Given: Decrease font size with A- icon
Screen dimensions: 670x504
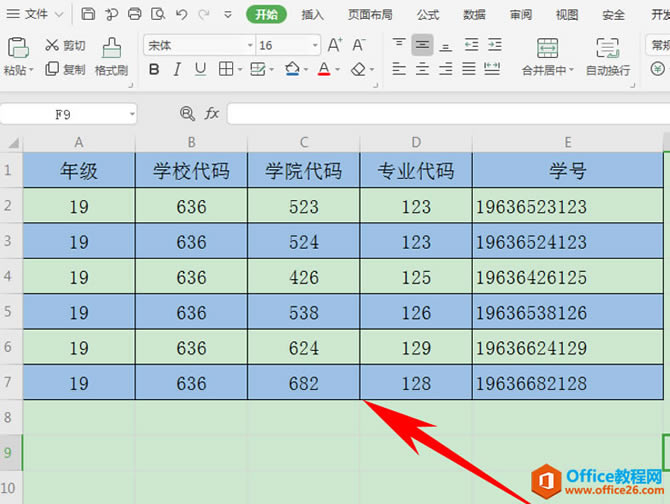Looking at the screenshot, I should (359, 44).
